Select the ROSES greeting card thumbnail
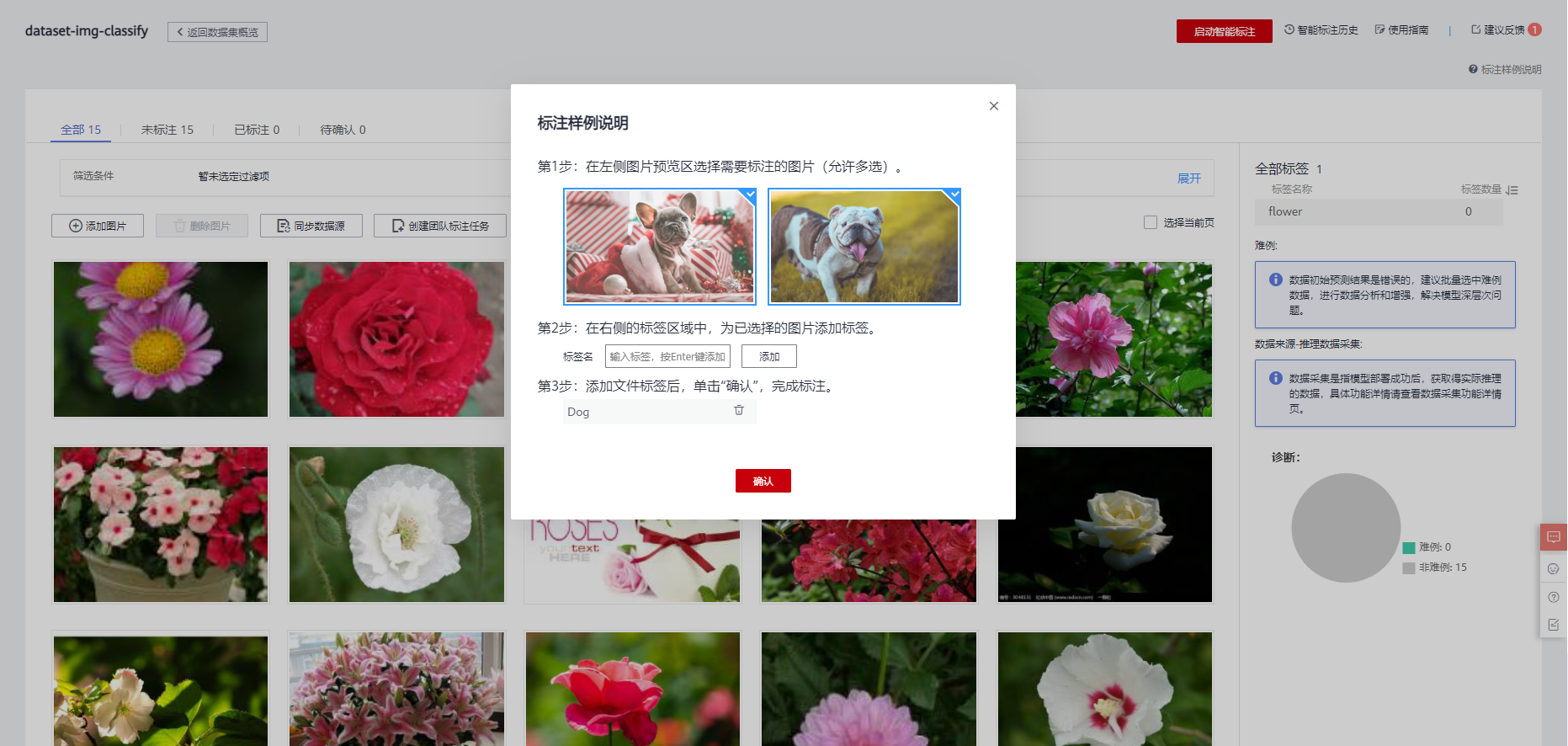This screenshot has width=1568, height=746. point(633,561)
